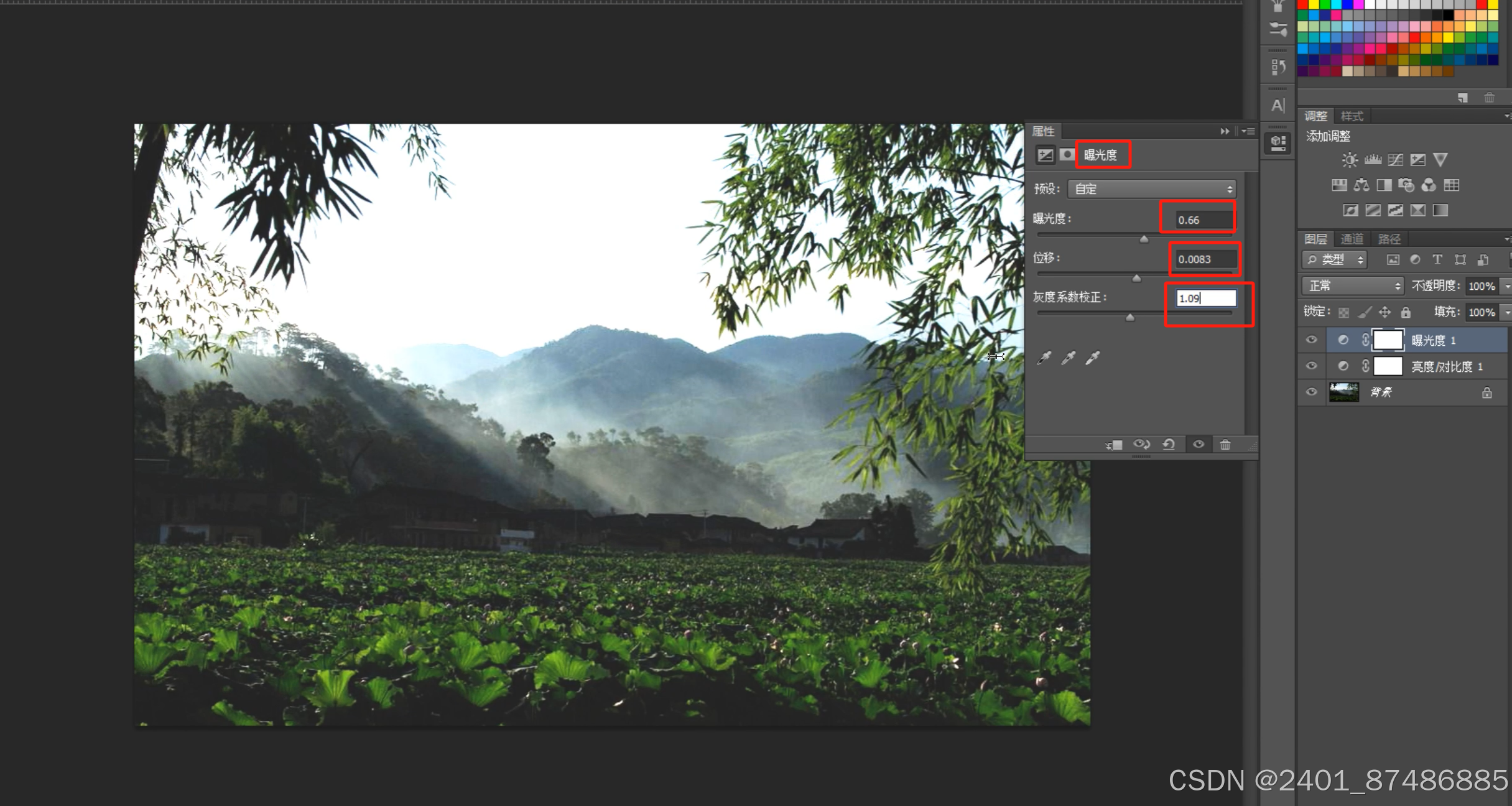This screenshot has height=806, width=1512.
Task: Click the 位移 offset value field
Action: tap(1204, 259)
